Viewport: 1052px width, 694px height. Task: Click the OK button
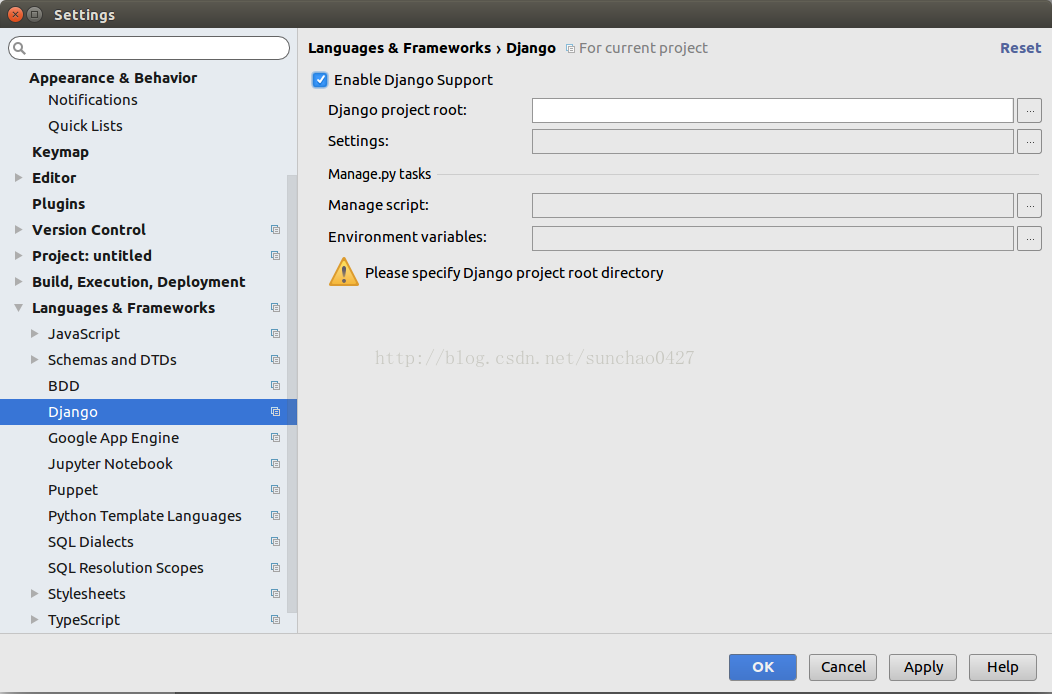click(763, 667)
